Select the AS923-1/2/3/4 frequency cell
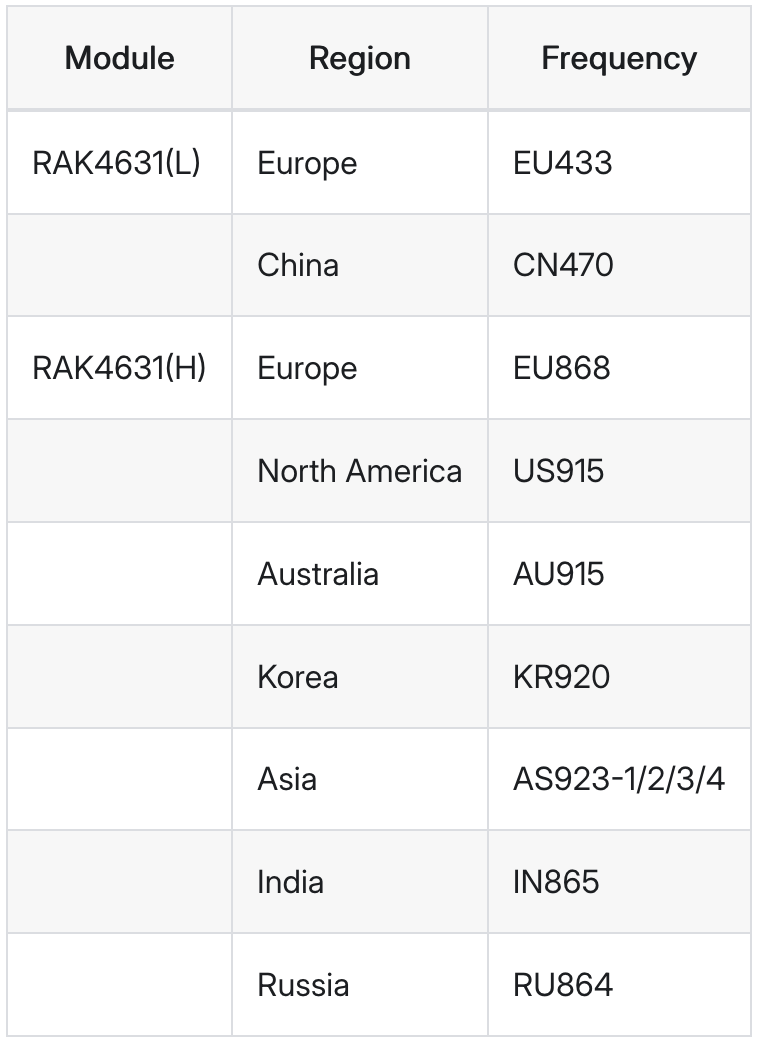Viewport: 760px width, 1046px height. [x=618, y=779]
